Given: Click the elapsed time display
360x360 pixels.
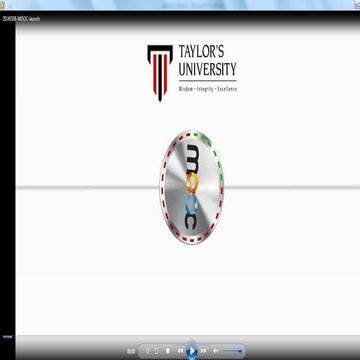Looking at the screenshot, I should (131, 351).
